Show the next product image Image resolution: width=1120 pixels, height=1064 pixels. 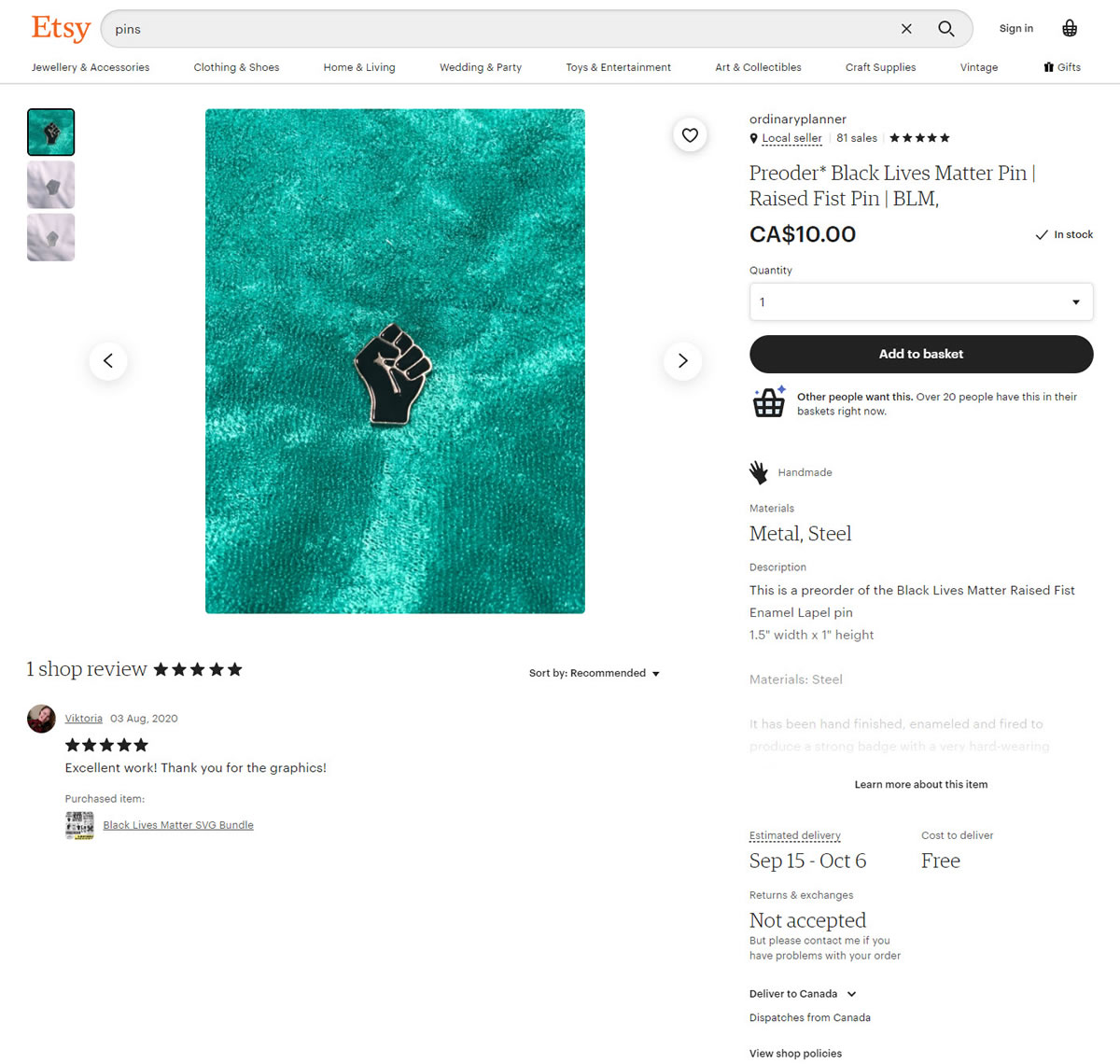pos(682,361)
